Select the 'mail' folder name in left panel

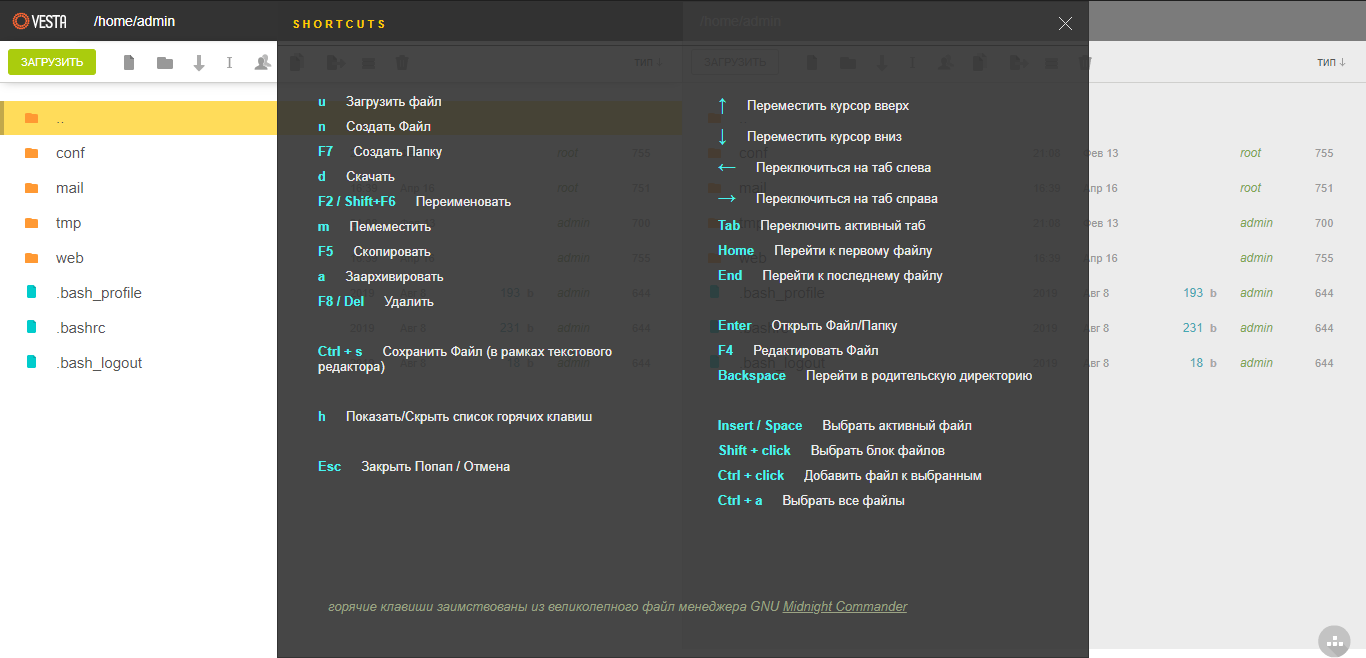(x=70, y=188)
